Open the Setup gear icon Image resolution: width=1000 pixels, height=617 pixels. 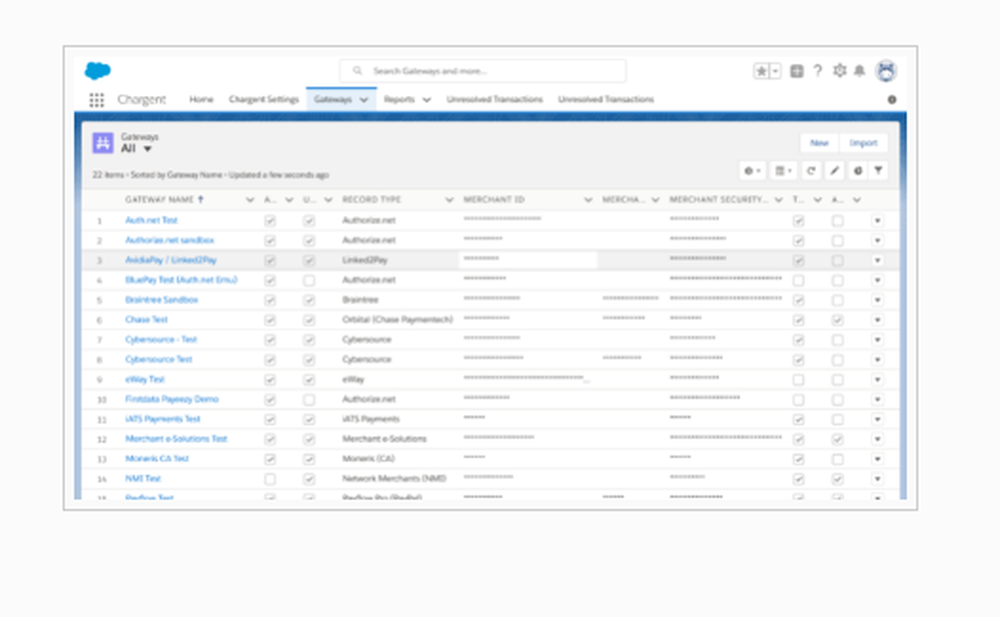(839, 71)
